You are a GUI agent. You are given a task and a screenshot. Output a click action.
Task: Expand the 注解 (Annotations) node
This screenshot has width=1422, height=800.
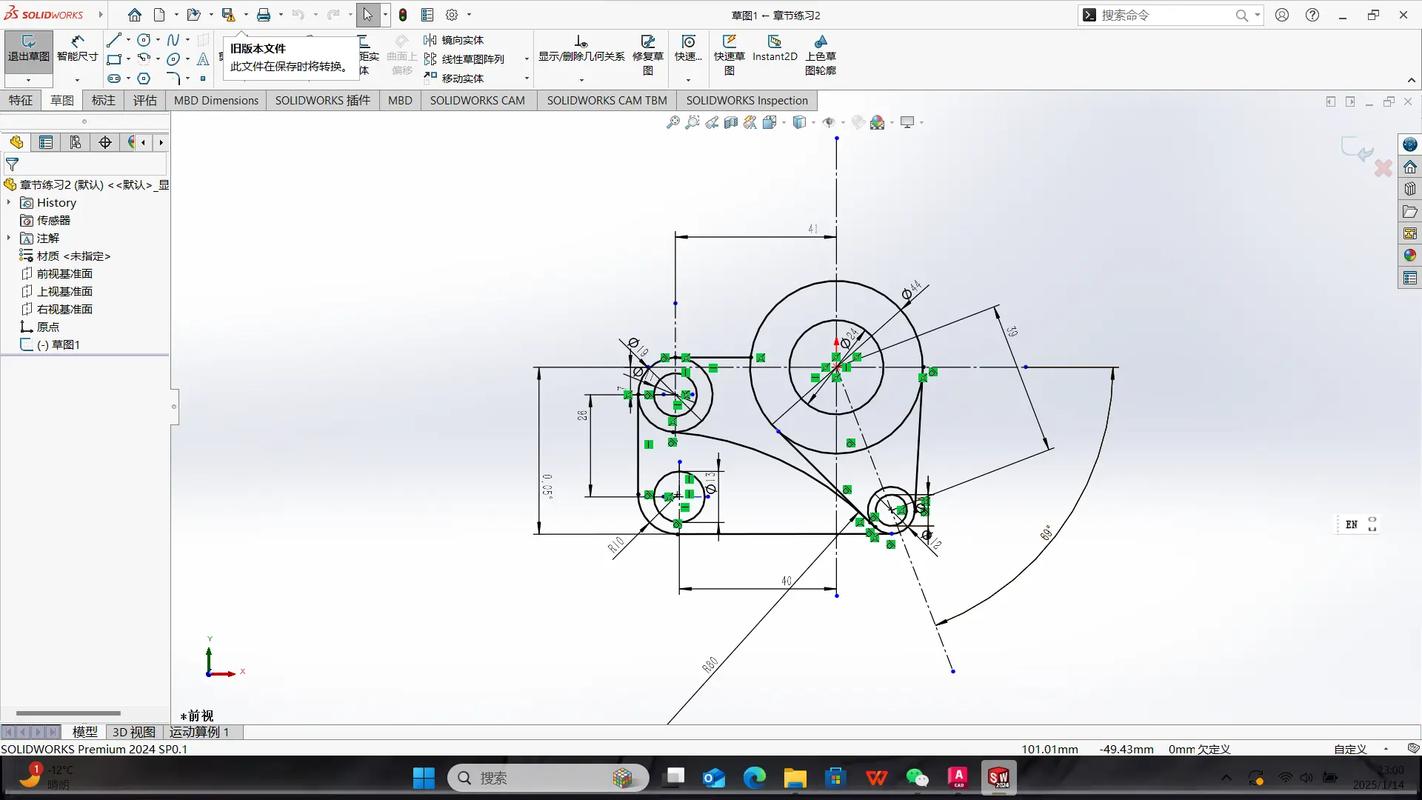[x=10, y=238]
